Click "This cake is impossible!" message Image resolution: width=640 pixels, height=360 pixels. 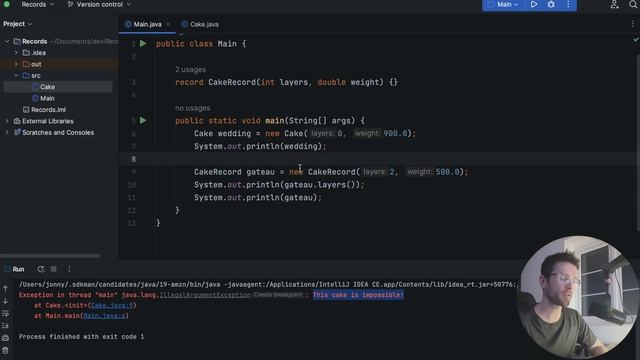[358, 295]
